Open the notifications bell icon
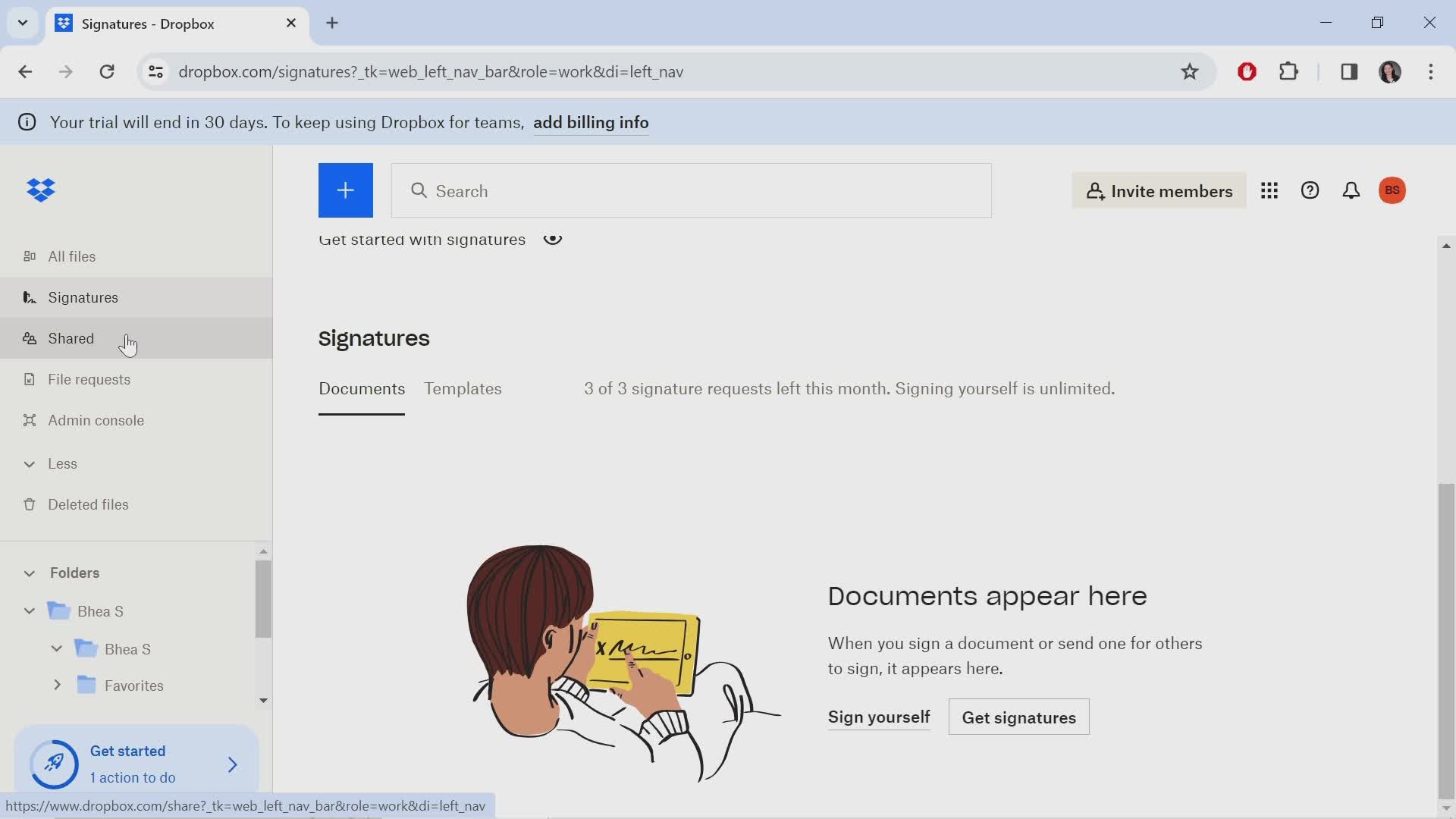Screen dimensions: 1456x819 pos(1351,191)
